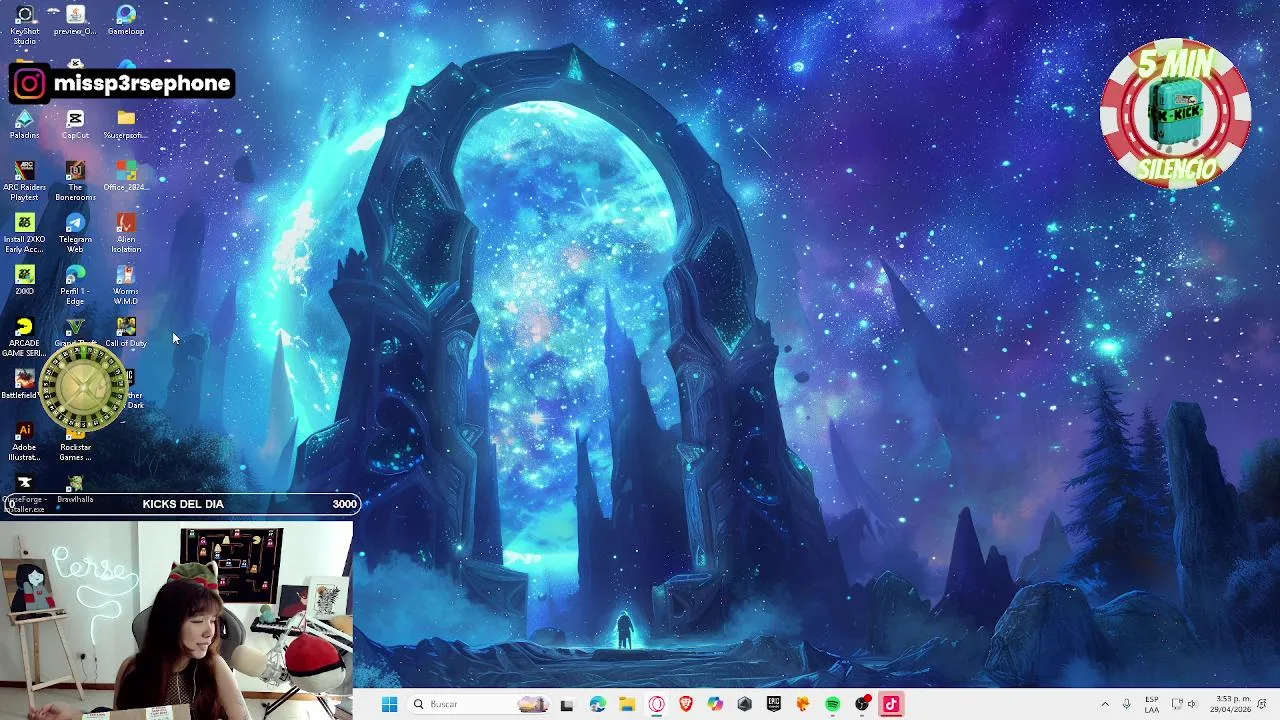Viewport: 1280px width, 720px height.
Task: Open the Copilot taskbar icon
Action: pos(715,704)
